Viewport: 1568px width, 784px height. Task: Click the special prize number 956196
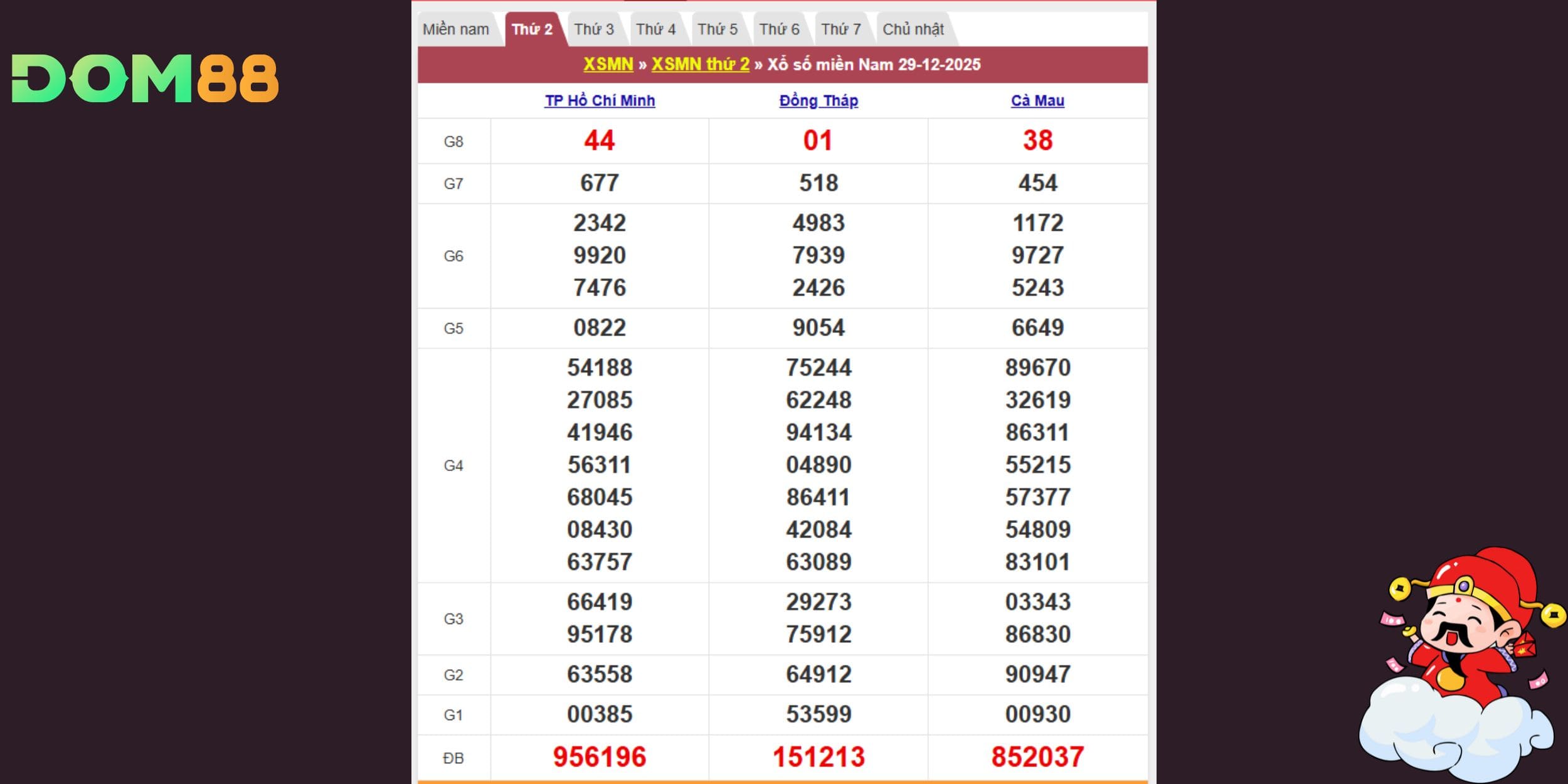point(600,757)
